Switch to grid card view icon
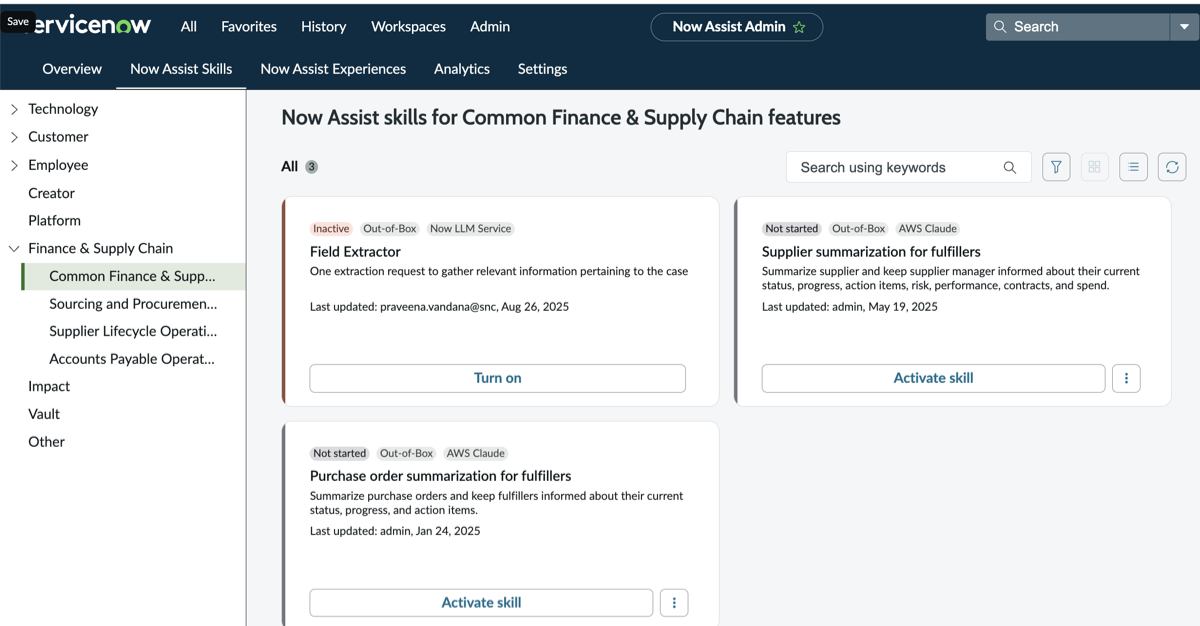This screenshot has height=626, width=1200. pyautogui.click(x=1094, y=167)
